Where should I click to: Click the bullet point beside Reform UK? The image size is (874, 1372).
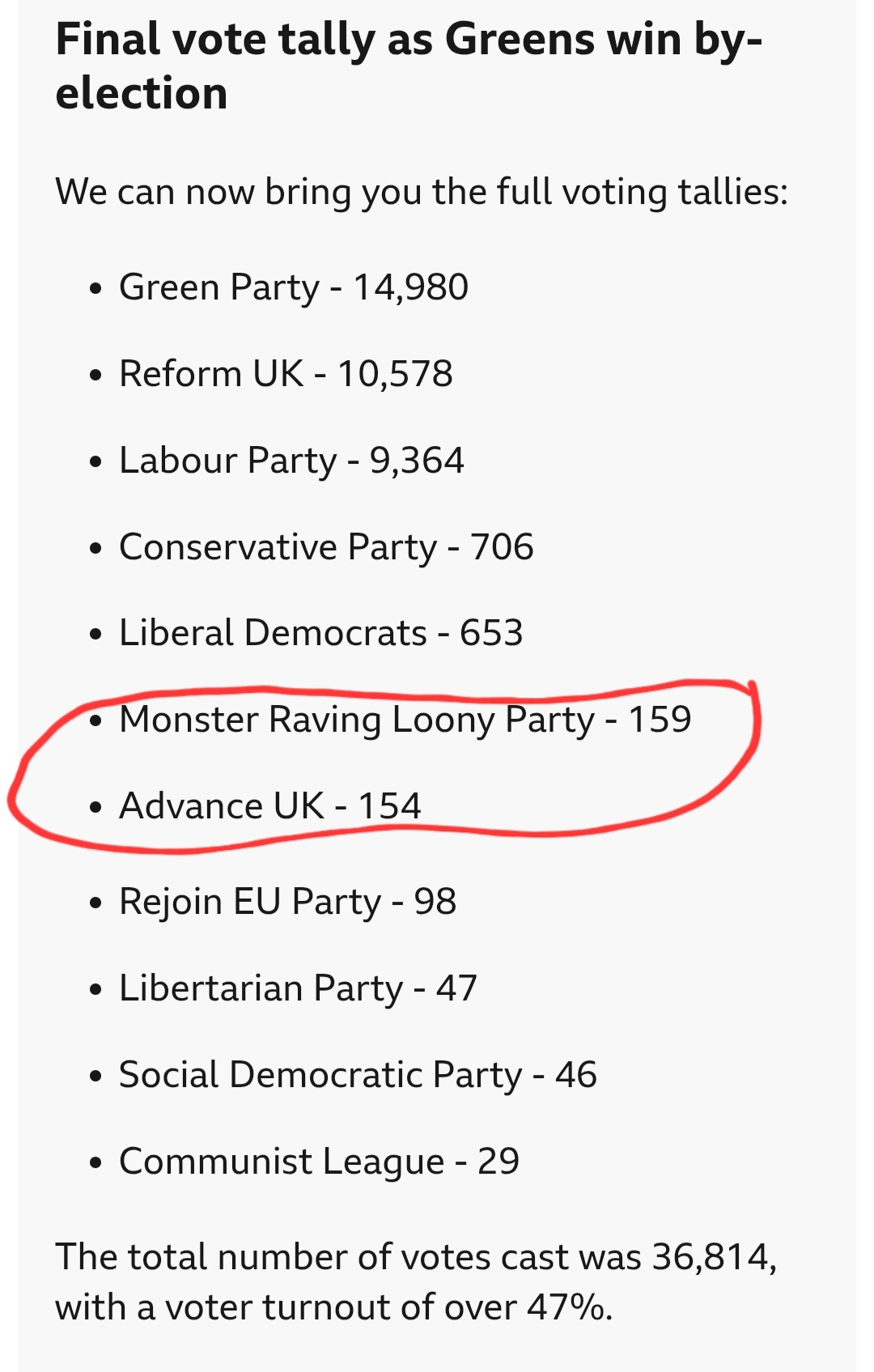coord(96,376)
